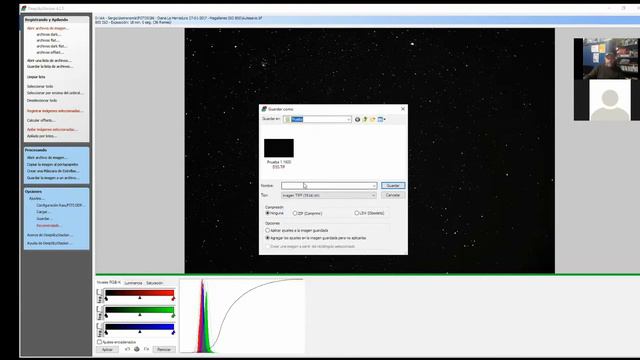Go up one folder level icon

point(365,119)
